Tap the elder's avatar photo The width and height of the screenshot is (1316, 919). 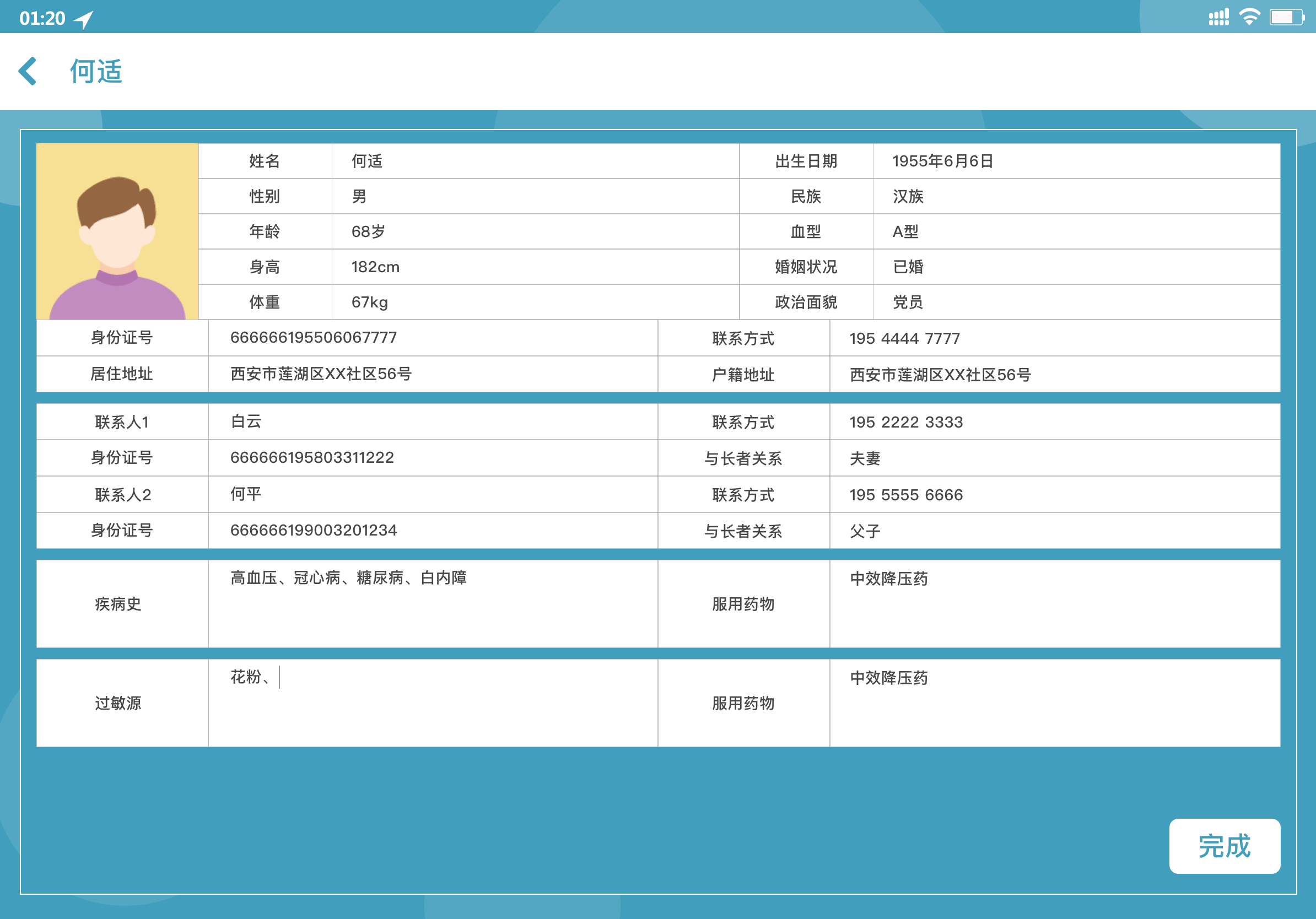pyautogui.click(x=117, y=231)
